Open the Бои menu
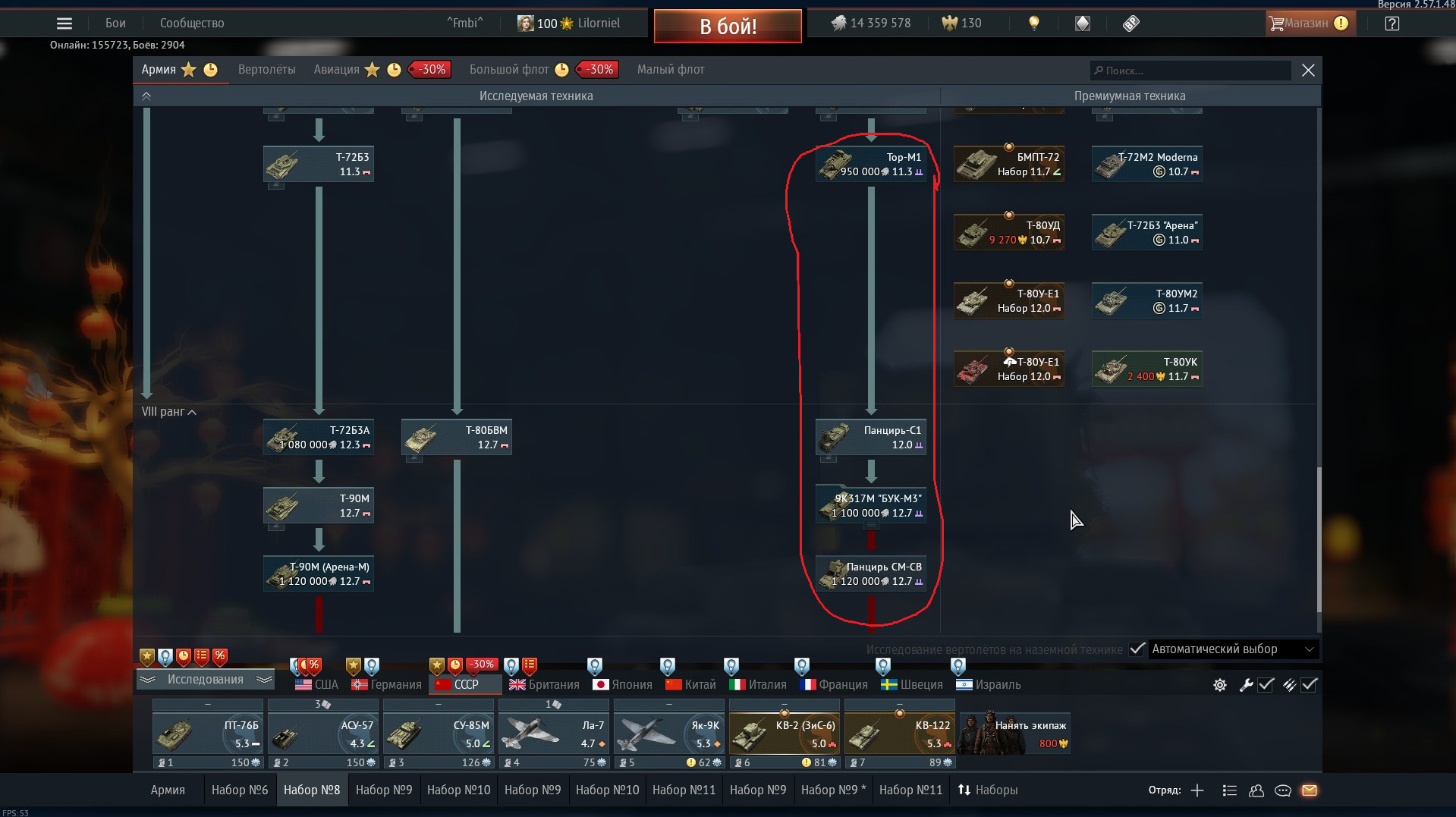The image size is (1456, 817). click(x=115, y=24)
